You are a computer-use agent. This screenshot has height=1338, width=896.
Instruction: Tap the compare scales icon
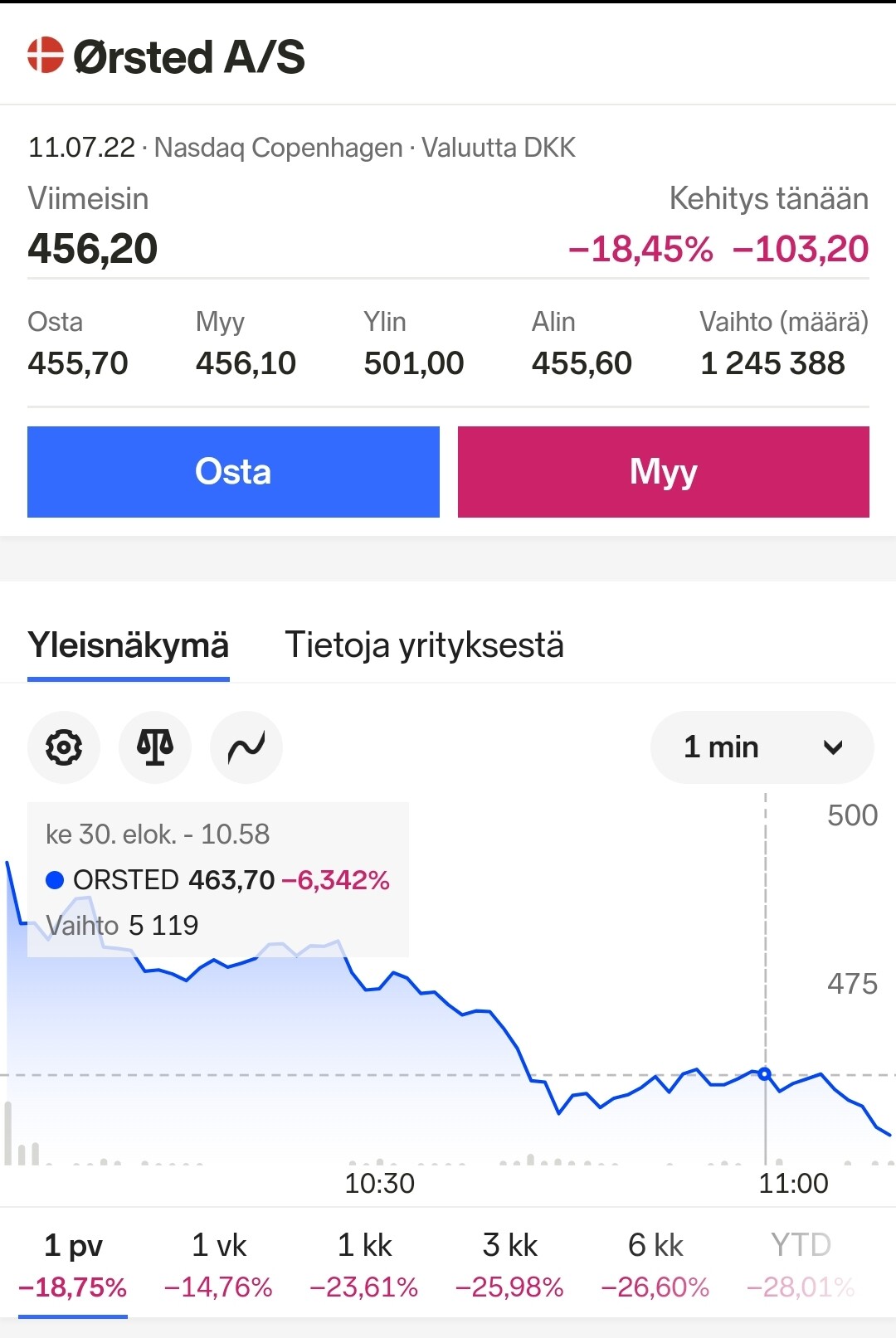point(155,747)
